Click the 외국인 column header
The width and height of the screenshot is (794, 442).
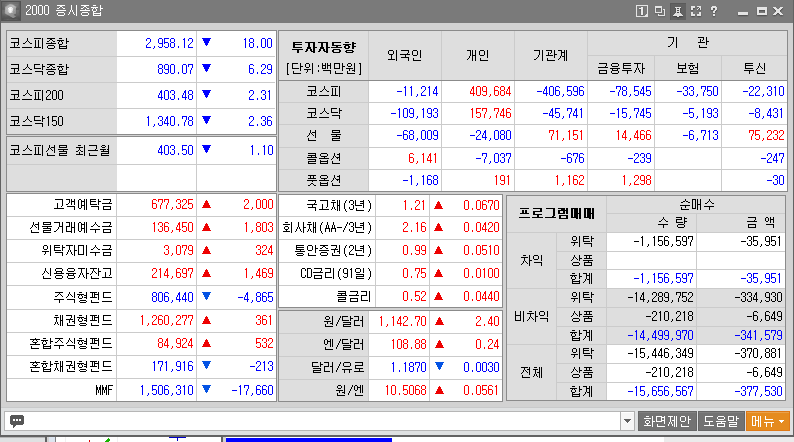(x=405, y=55)
